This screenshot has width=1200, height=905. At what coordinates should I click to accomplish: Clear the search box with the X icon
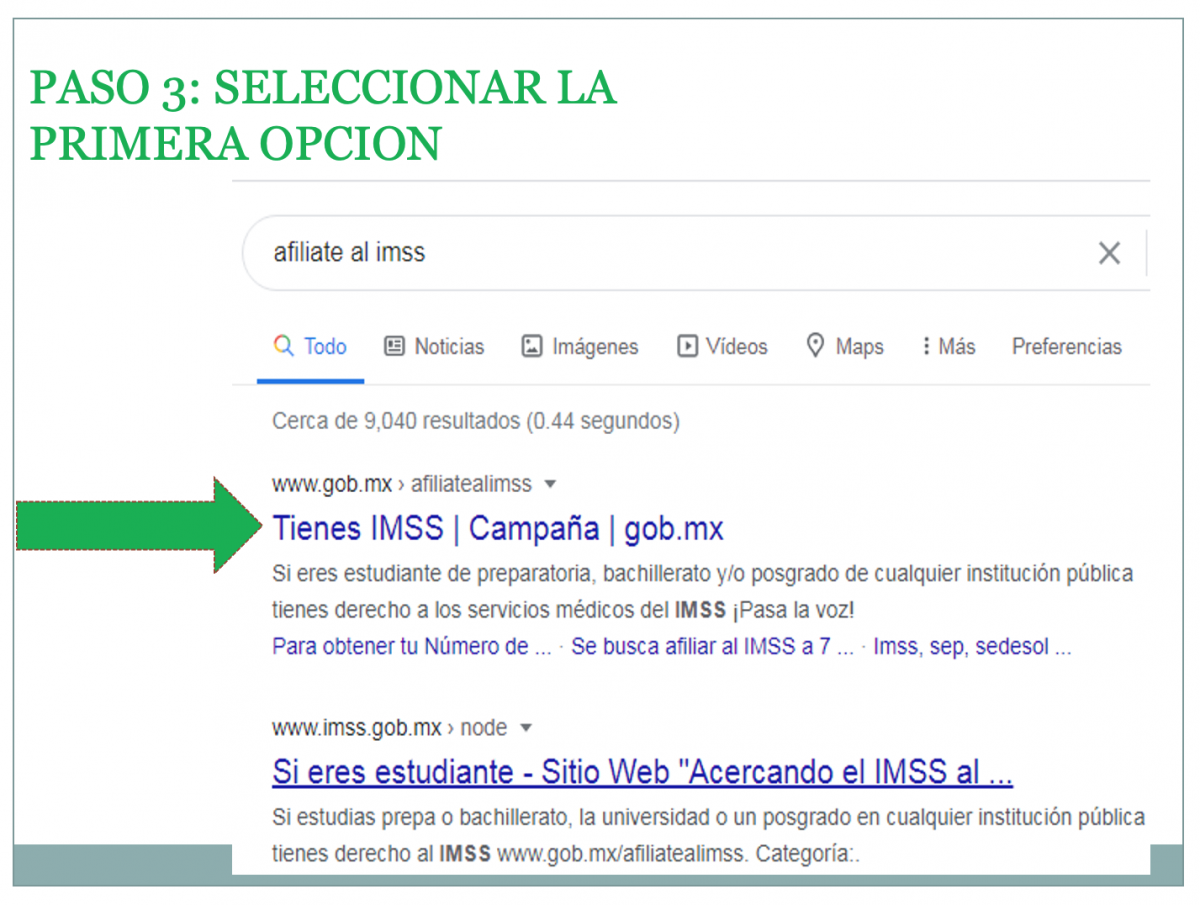click(x=1109, y=254)
